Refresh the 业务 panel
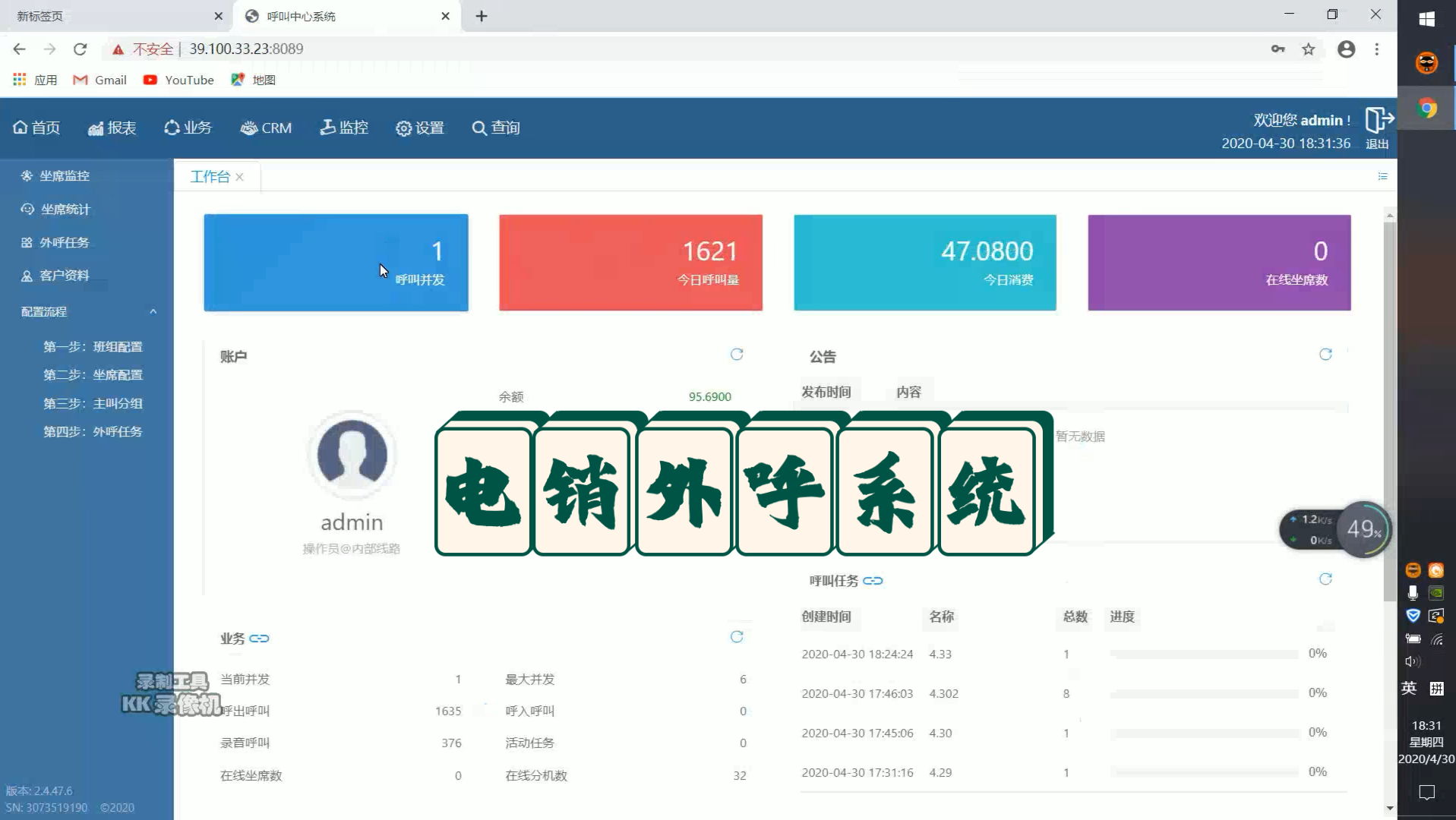 tap(737, 637)
